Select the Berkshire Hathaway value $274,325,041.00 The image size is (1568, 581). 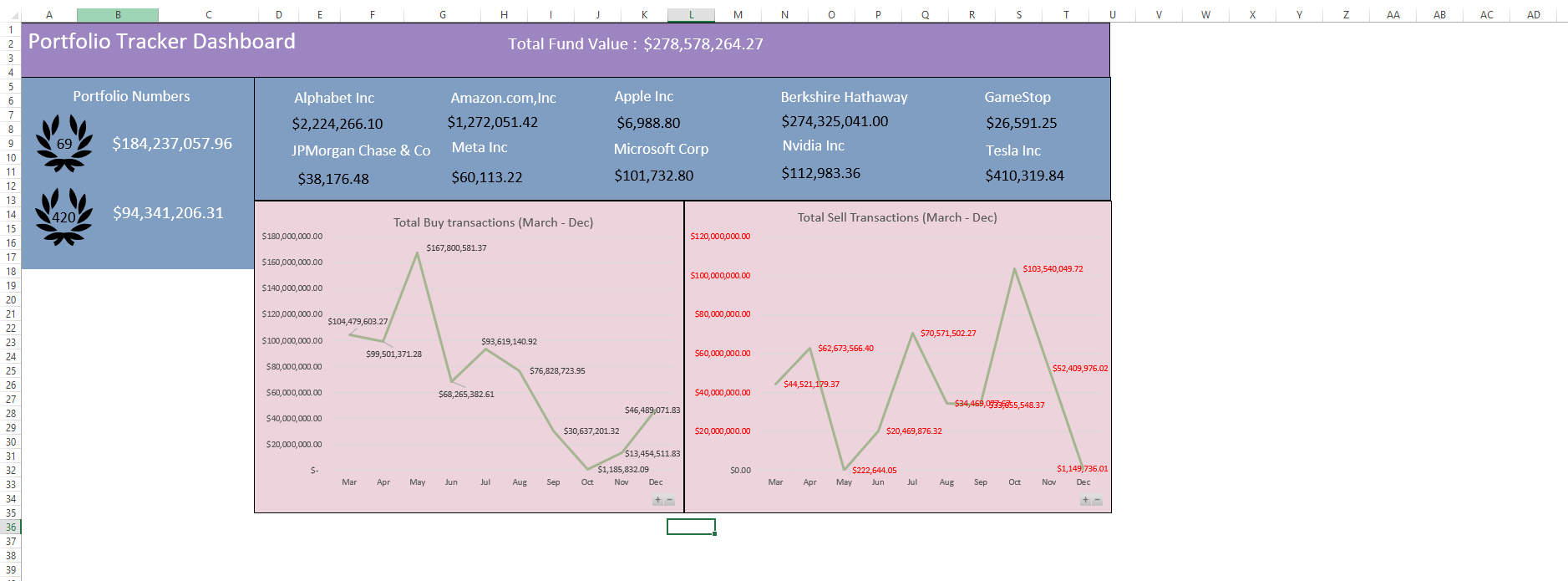click(x=835, y=122)
